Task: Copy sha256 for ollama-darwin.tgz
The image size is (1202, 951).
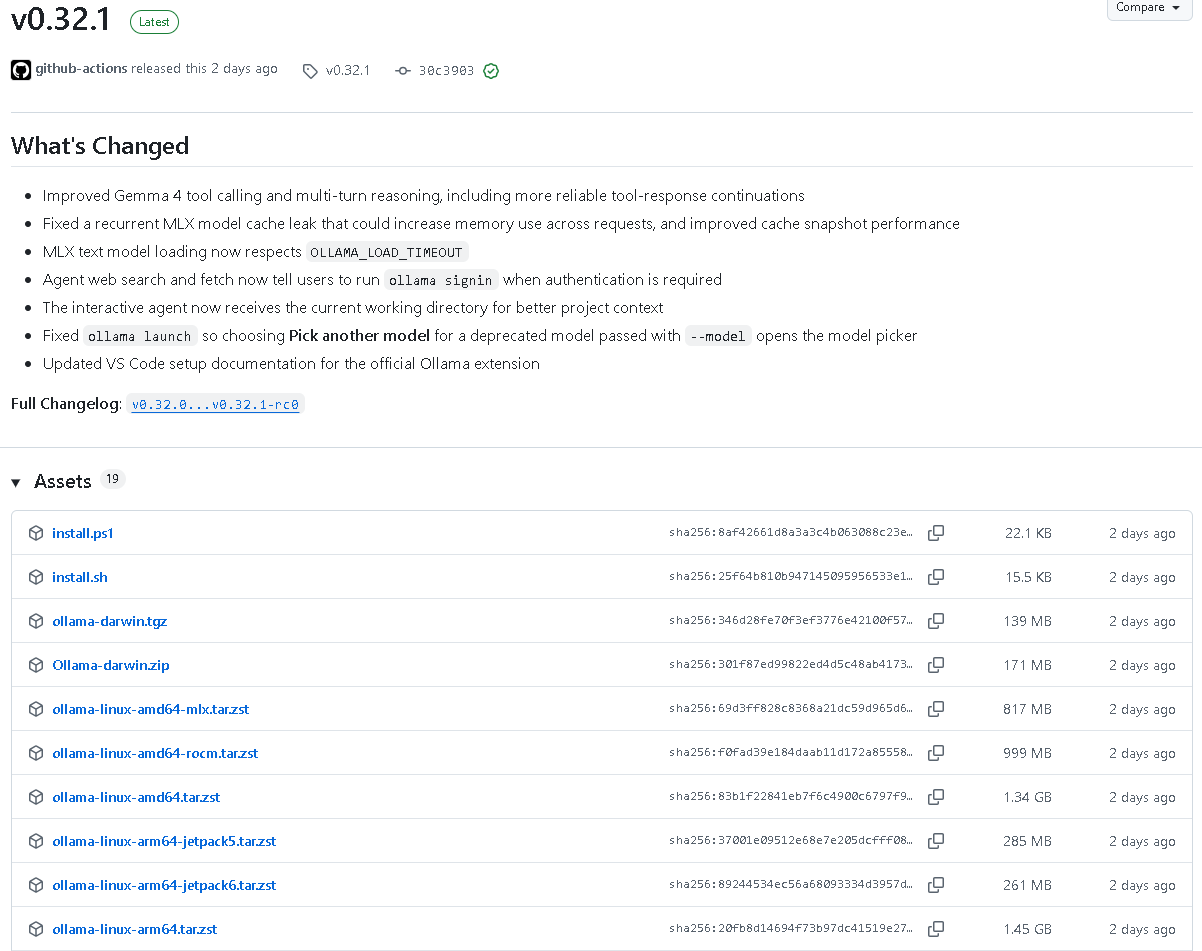Action: (x=936, y=621)
